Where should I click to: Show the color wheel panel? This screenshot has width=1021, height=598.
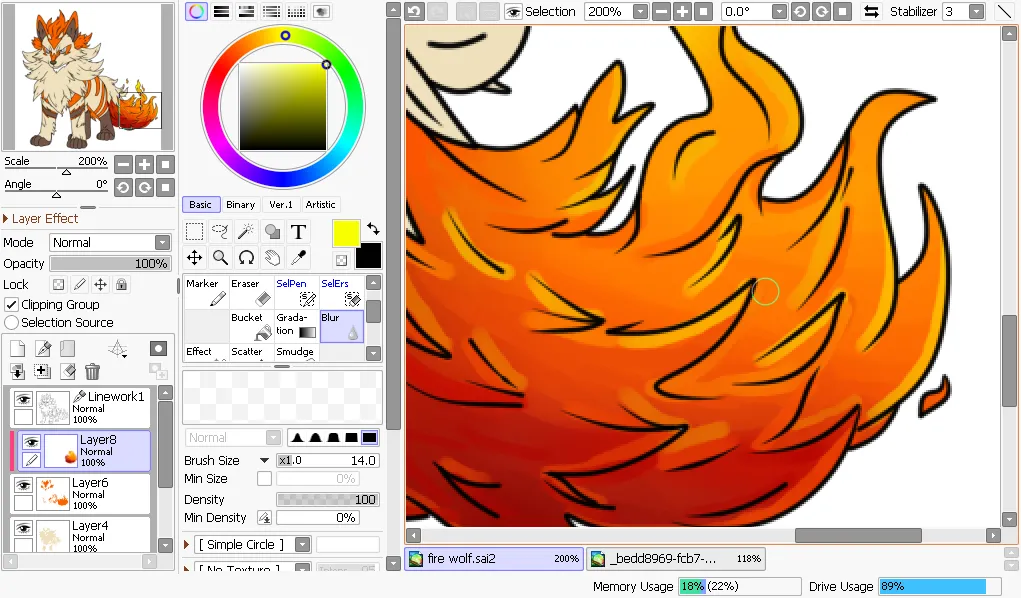(x=196, y=12)
